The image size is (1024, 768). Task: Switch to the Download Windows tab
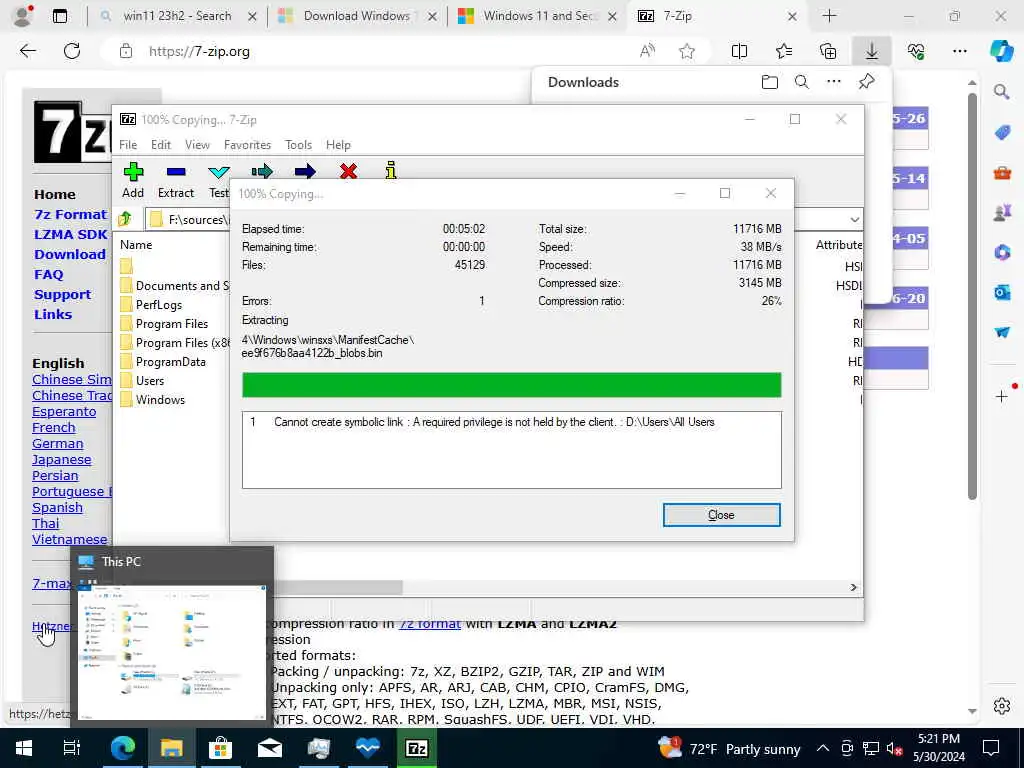tap(357, 16)
